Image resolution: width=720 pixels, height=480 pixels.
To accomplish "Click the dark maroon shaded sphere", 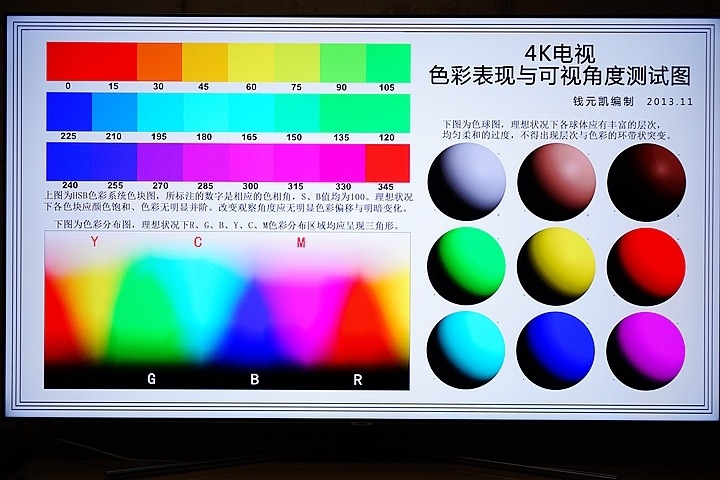I will tap(646, 182).
